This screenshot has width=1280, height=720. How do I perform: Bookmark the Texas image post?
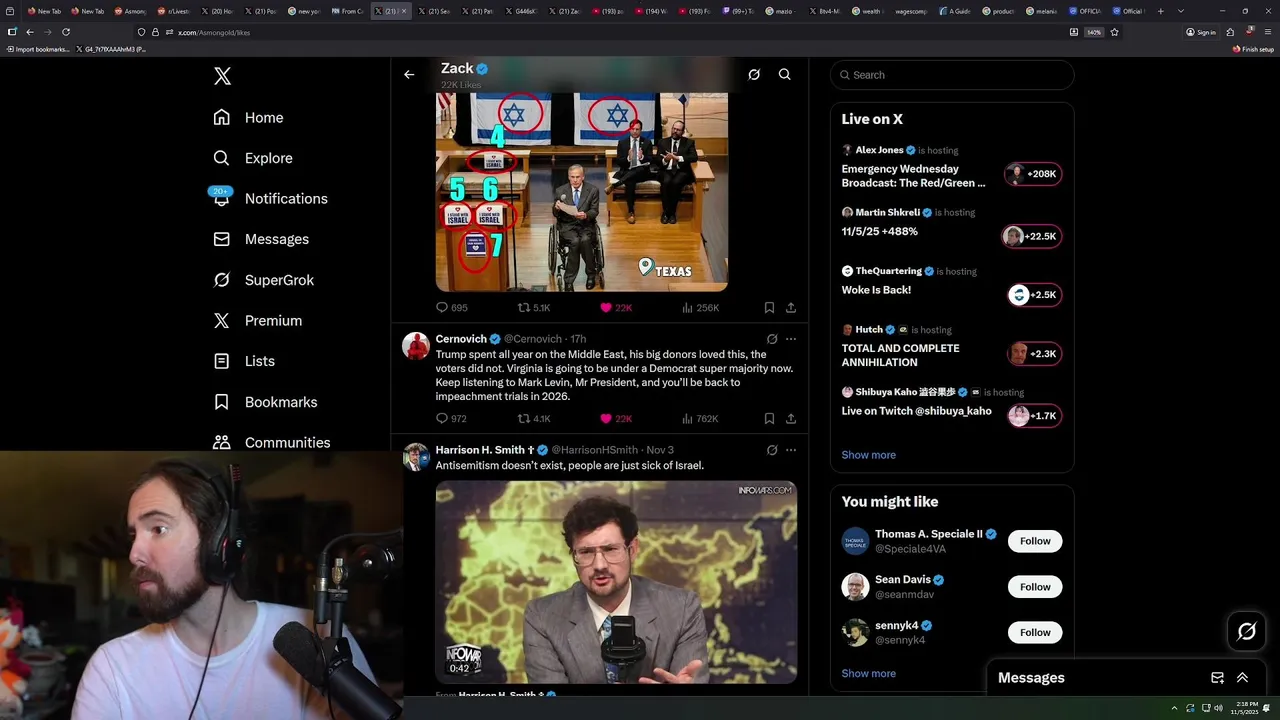tap(769, 308)
